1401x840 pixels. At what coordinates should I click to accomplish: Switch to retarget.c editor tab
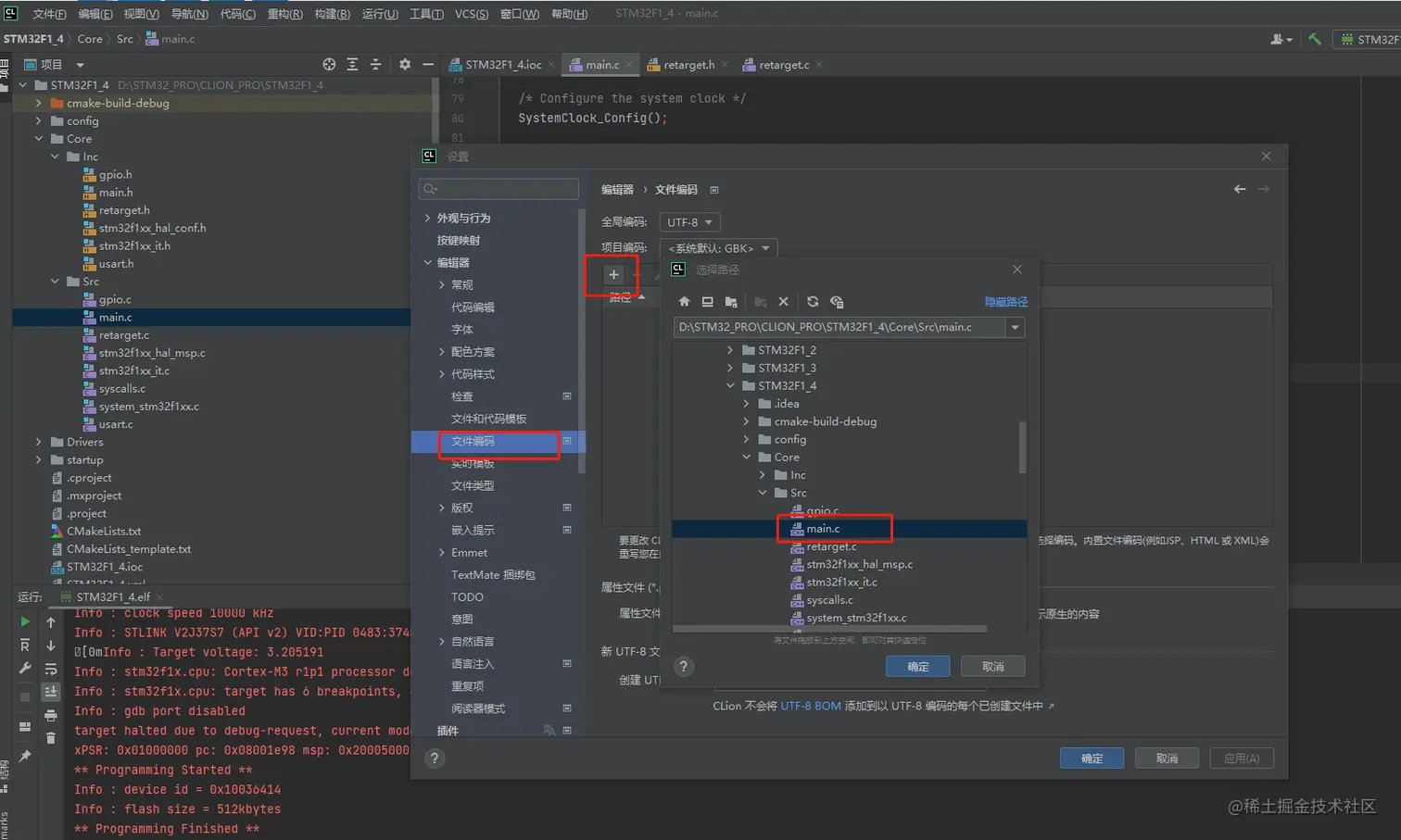pyautogui.click(x=782, y=65)
